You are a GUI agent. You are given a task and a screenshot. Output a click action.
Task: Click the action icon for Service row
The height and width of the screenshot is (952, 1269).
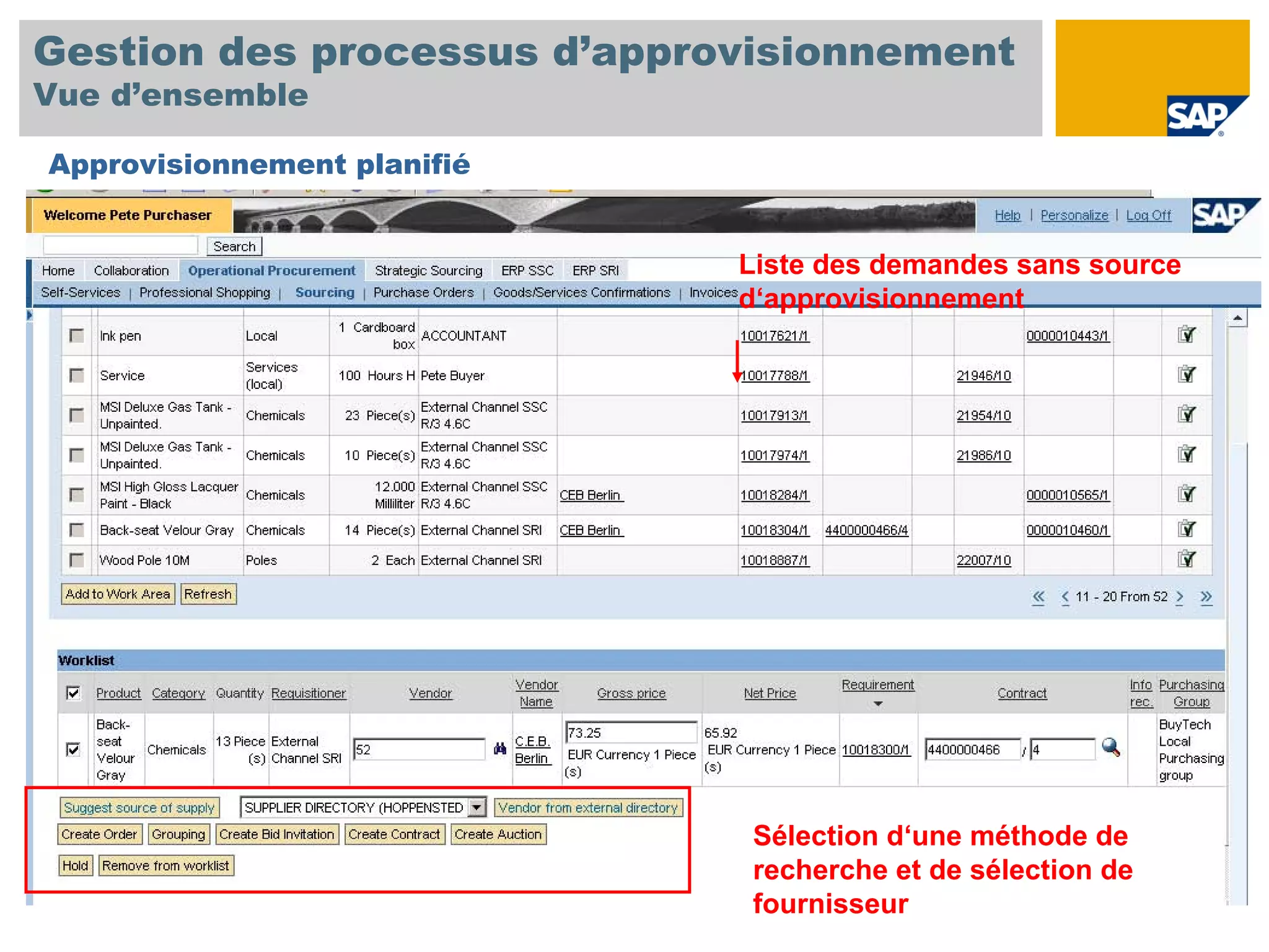pyautogui.click(x=1187, y=374)
